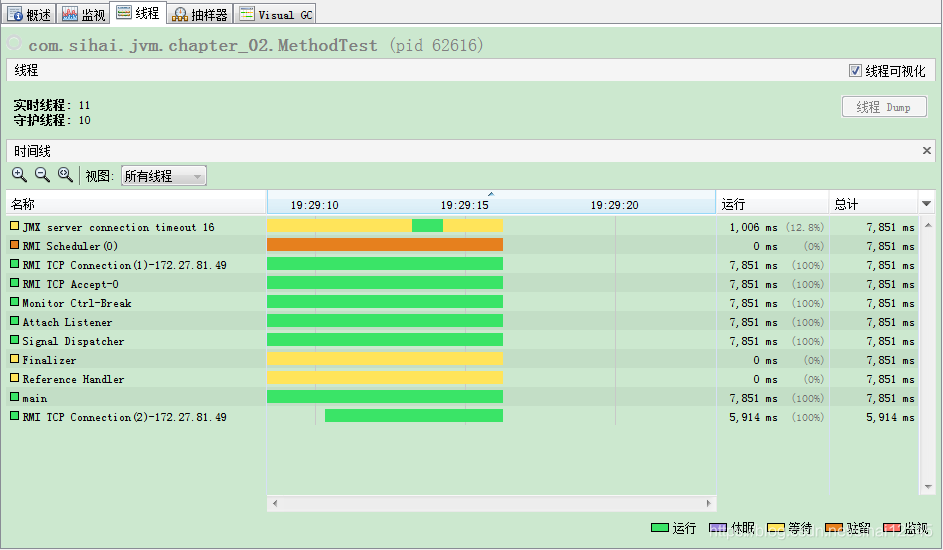The height and width of the screenshot is (550, 943).
Task: Click the 休眠 purple legend swatch
Action: [x=718, y=528]
